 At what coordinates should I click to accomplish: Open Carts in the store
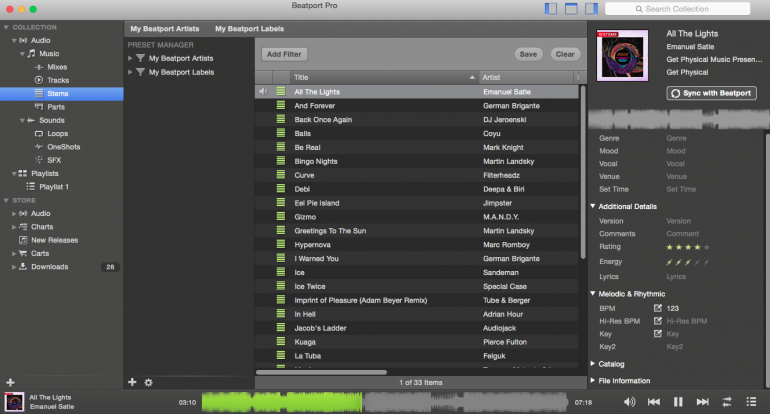point(40,253)
